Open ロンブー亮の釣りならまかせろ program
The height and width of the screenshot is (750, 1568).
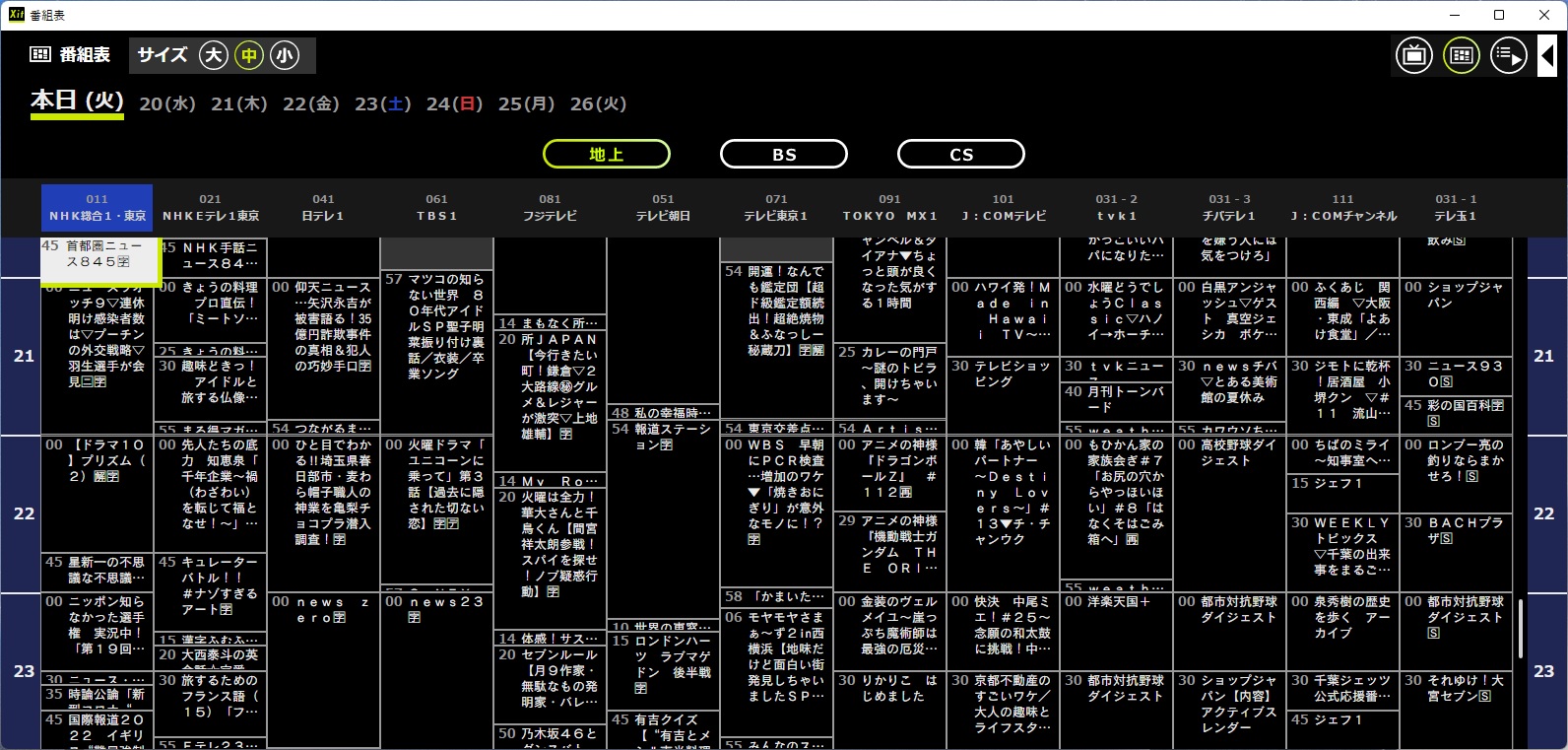[x=1457, y=473]
